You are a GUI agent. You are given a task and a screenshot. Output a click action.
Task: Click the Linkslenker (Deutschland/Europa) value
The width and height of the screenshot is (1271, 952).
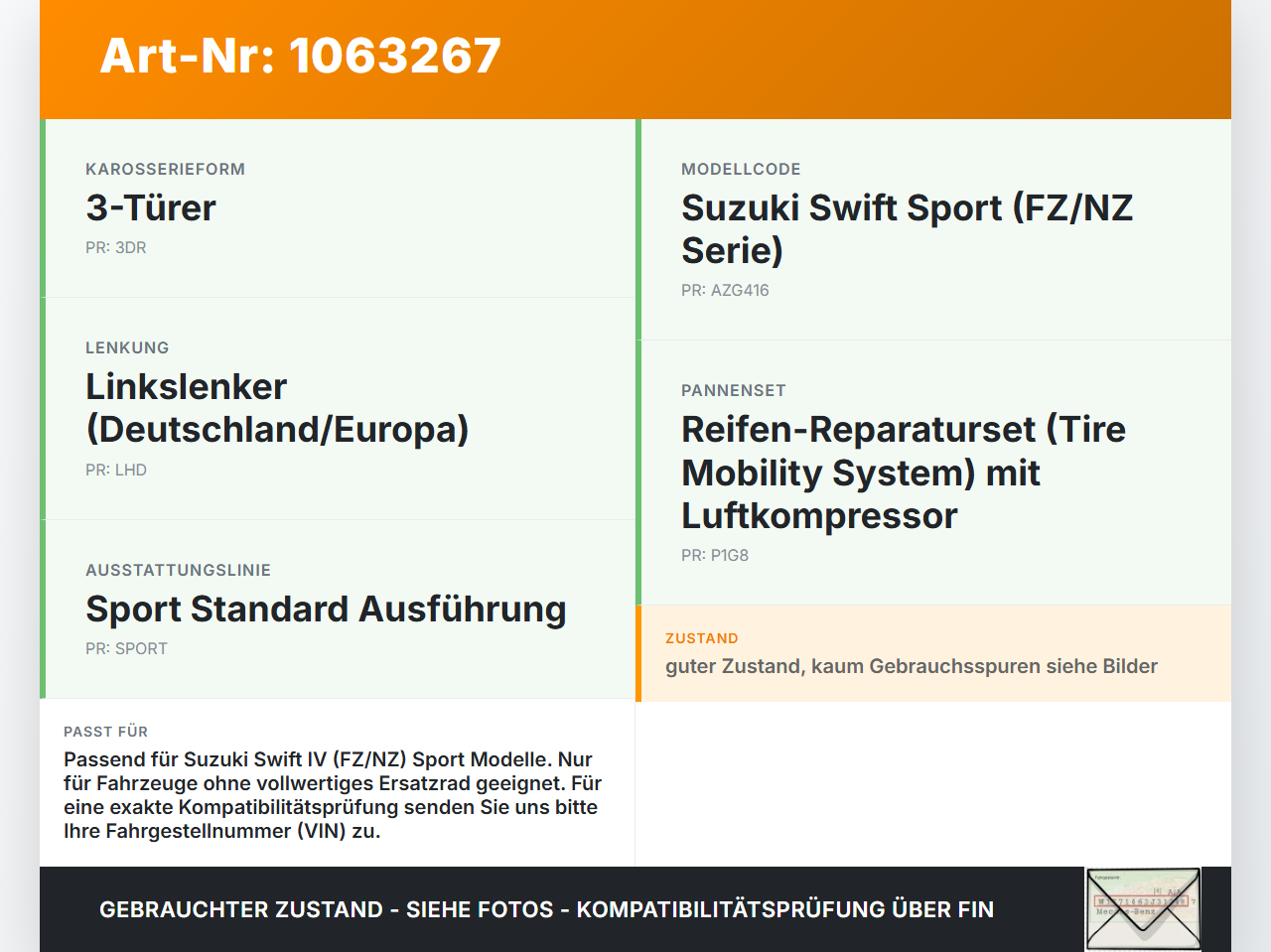pyautogui.click(x=277, y=408)
